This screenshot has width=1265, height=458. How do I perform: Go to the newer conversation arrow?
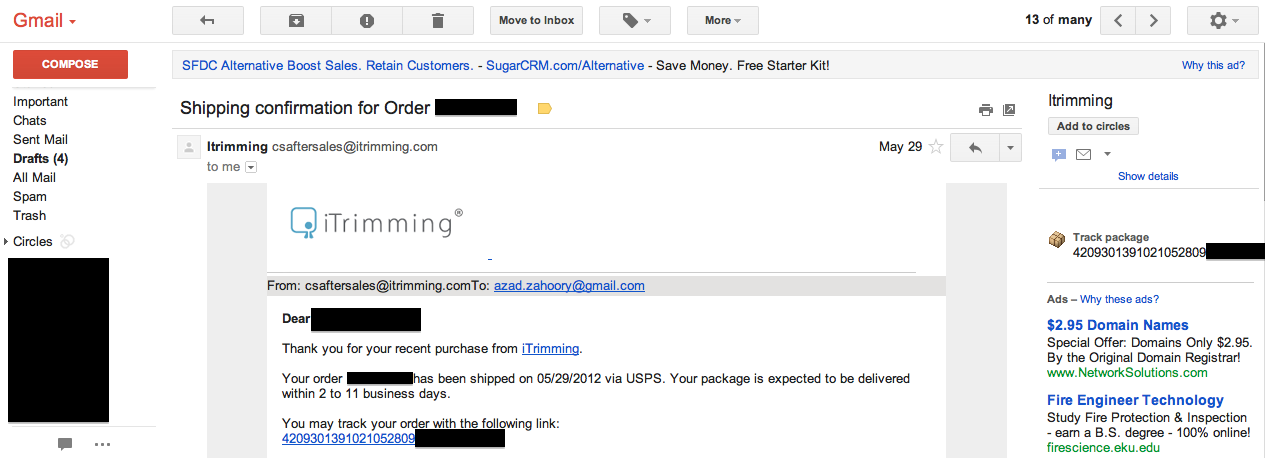tap(1119, 20)
